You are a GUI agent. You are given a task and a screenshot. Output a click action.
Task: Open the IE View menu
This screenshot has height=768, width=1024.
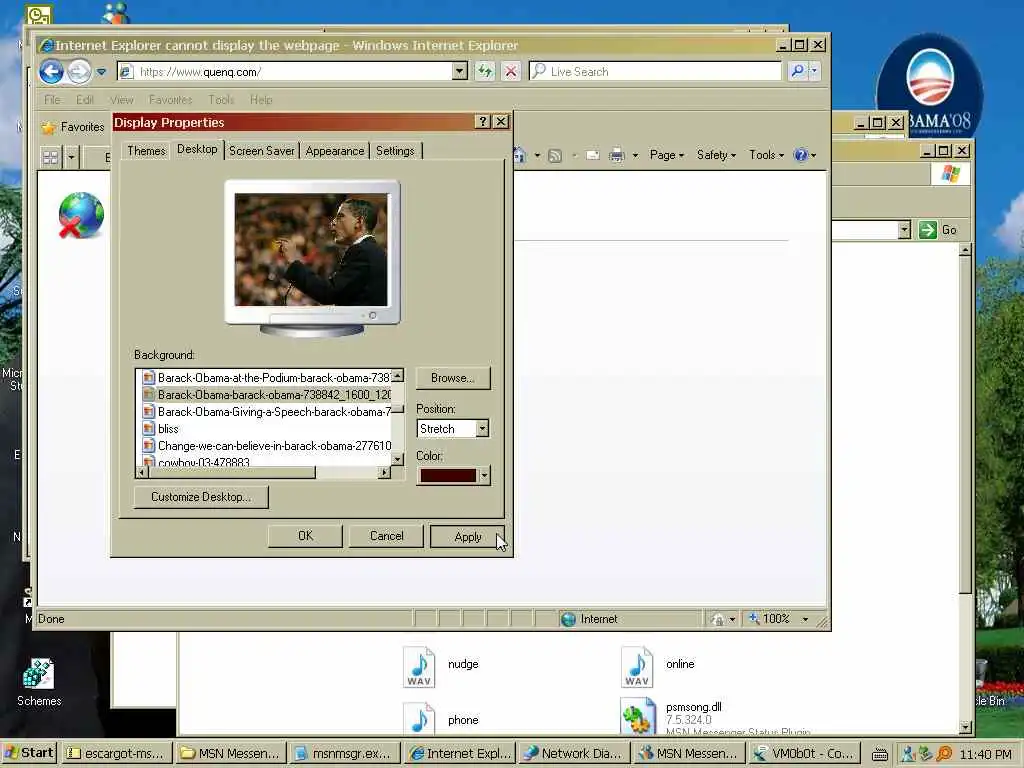121,100
